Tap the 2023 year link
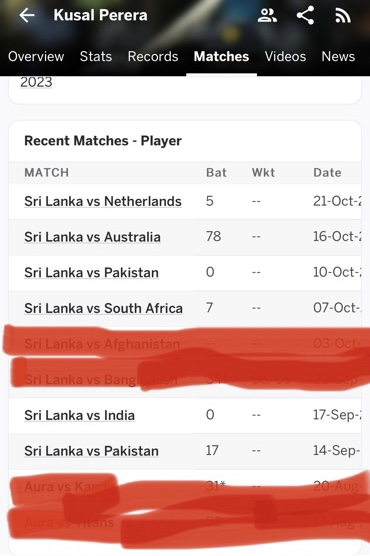The height and width of the screenshot is (556, 370). 36,82
